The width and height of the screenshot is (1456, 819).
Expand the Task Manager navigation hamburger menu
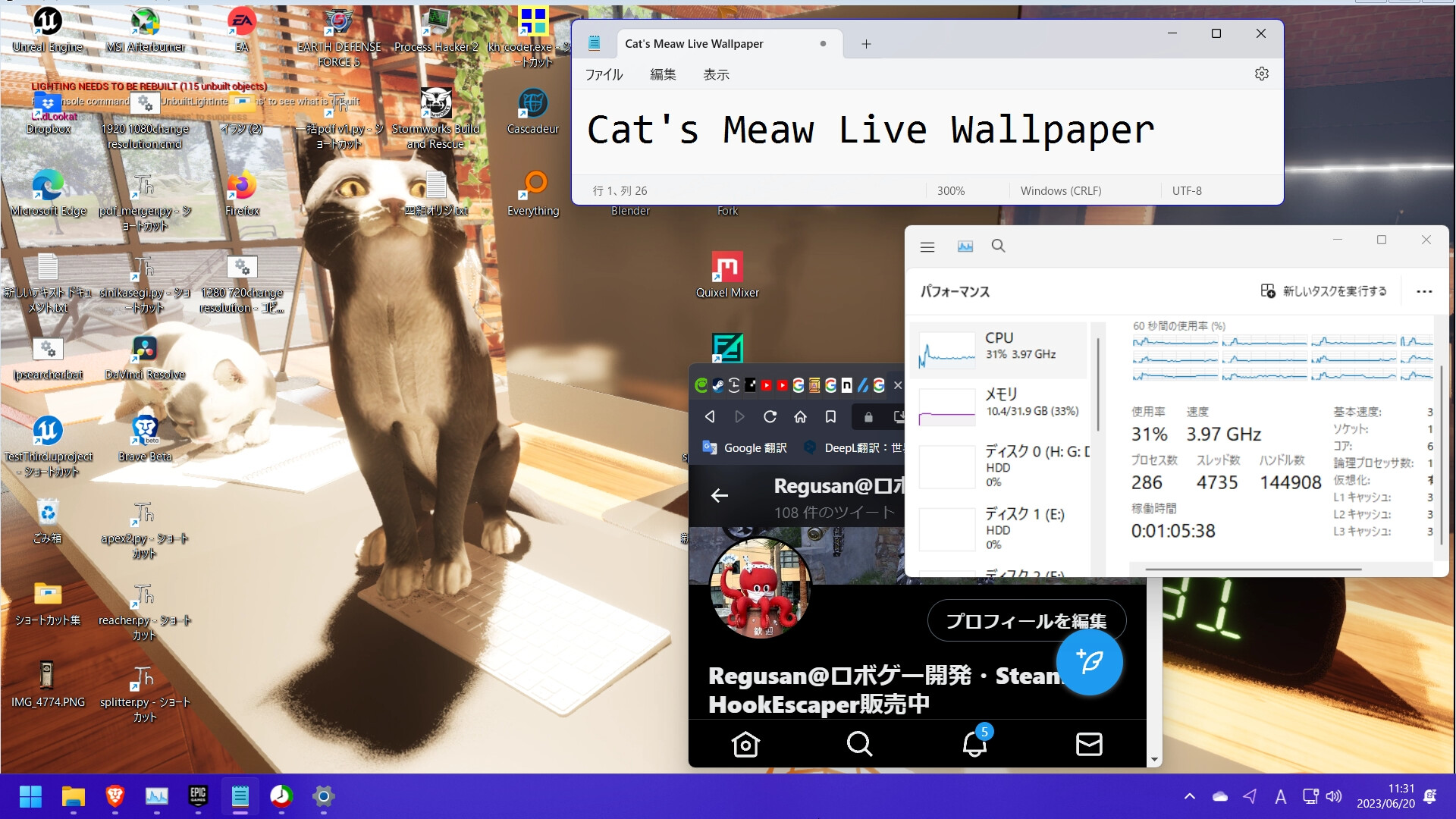(927, 246)
